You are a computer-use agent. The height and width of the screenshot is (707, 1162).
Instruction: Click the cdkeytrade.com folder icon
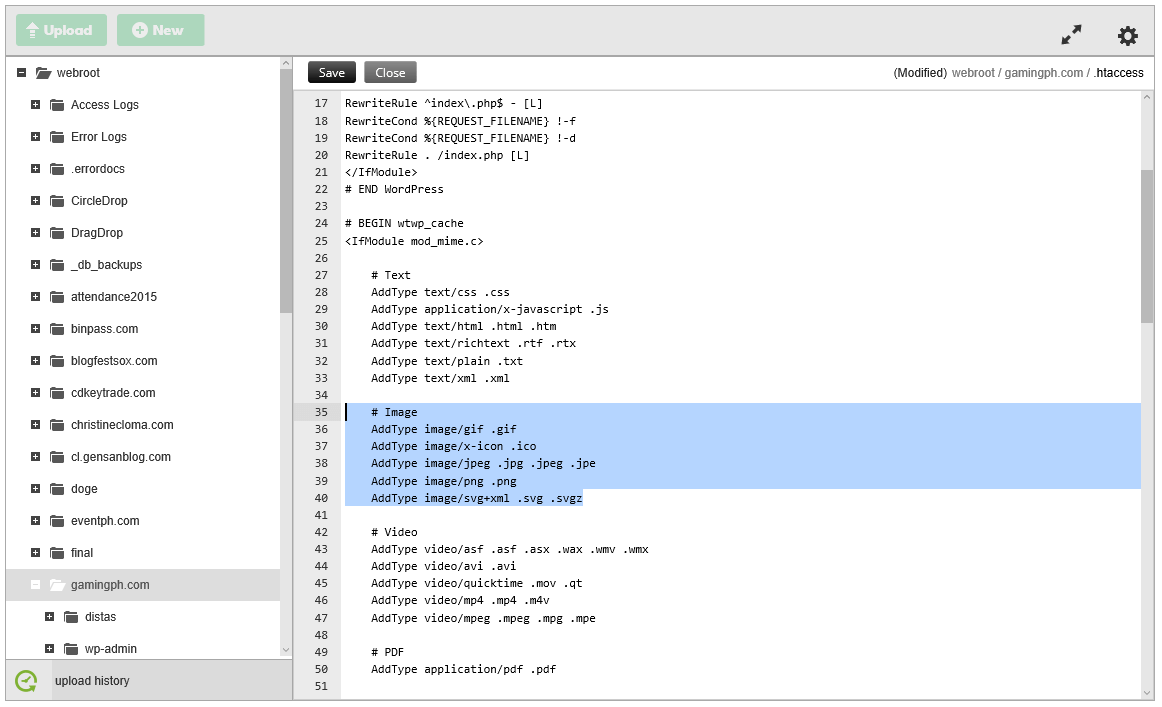[x=57, y=393]
